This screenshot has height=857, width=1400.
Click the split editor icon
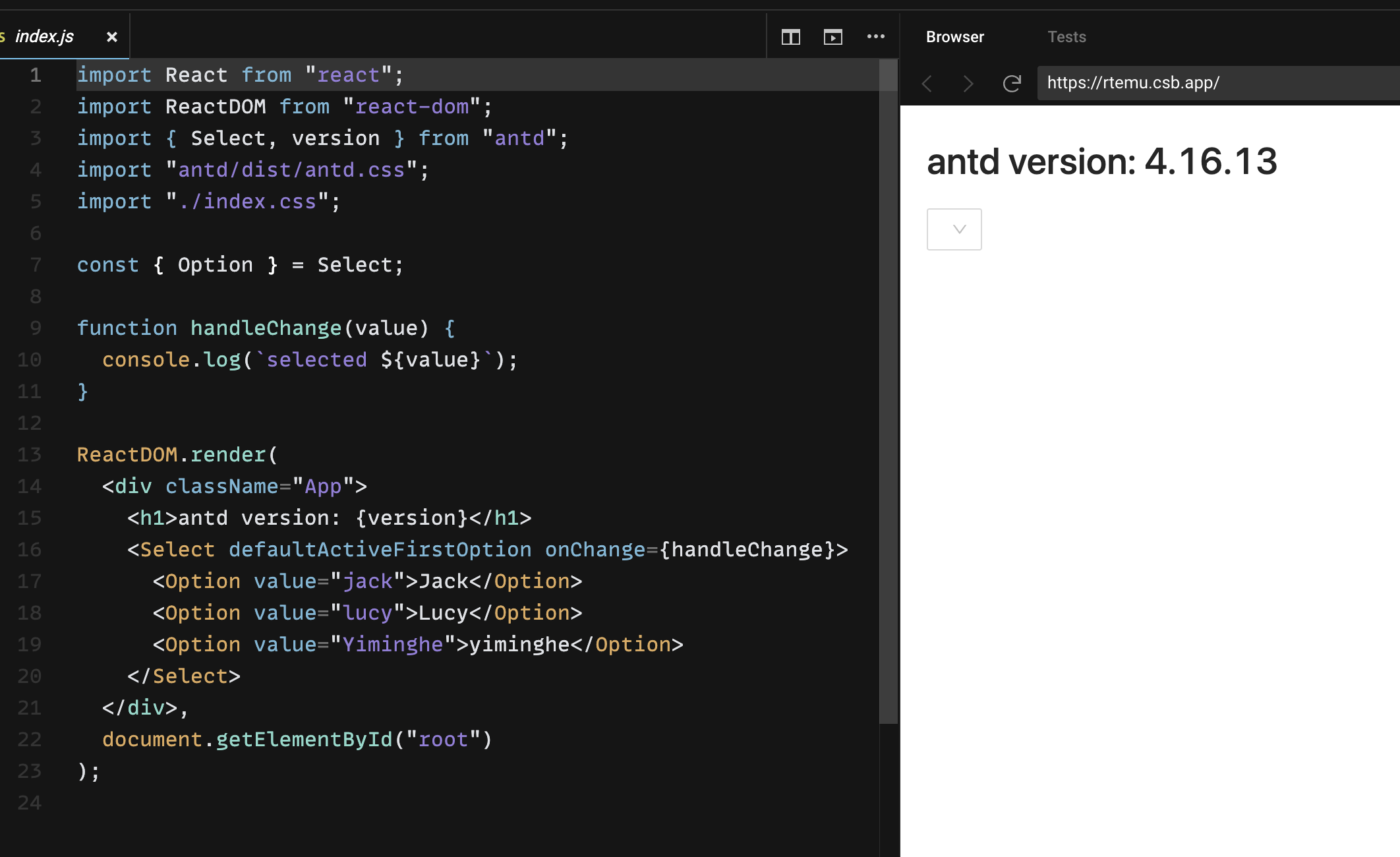click(x=790, y=37)
